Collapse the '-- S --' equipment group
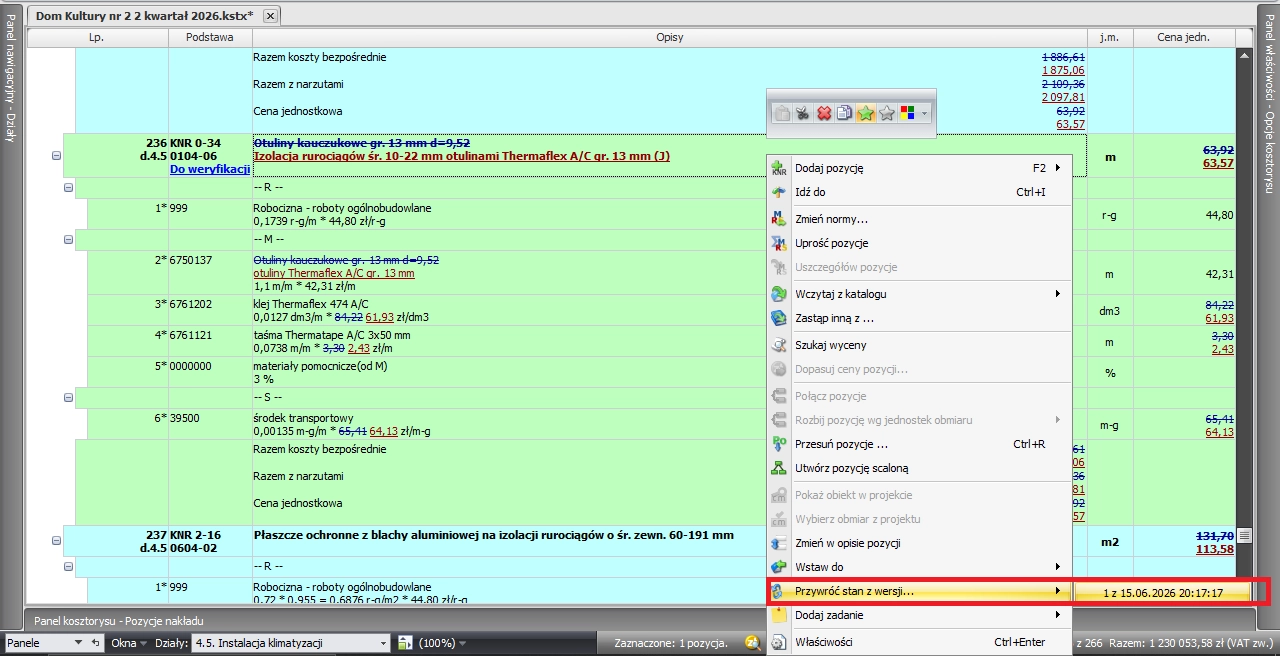Screen dimensions: 1280x656 (x=69, y=397)
